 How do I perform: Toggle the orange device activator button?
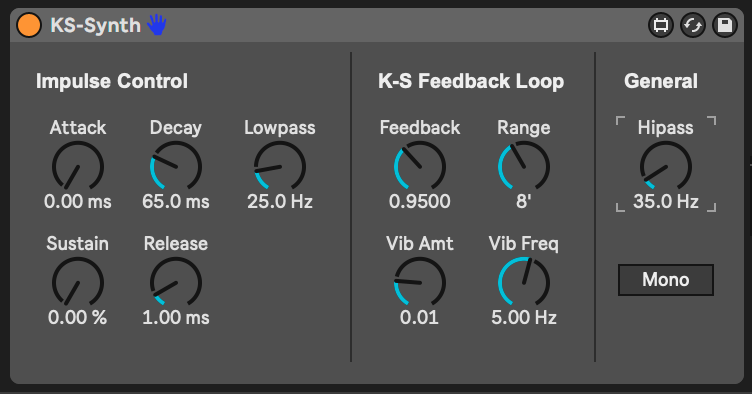(29, 25)
